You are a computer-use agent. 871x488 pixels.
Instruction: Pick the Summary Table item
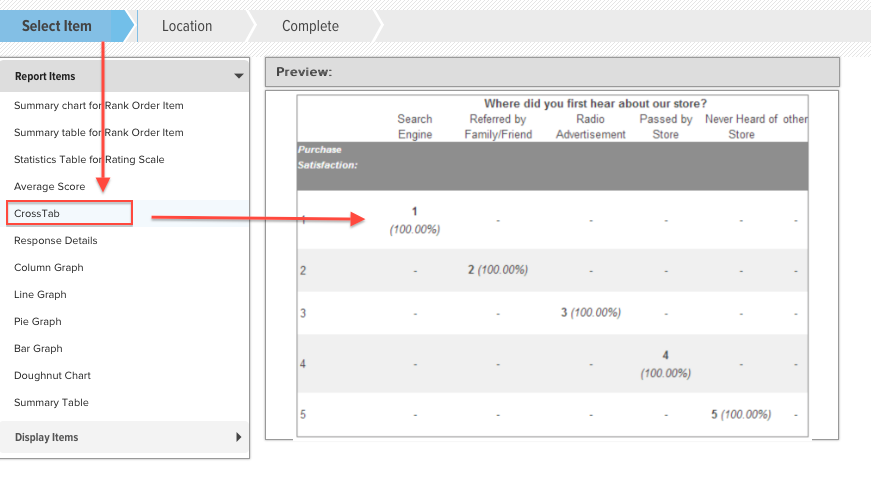tap(51, 403)
